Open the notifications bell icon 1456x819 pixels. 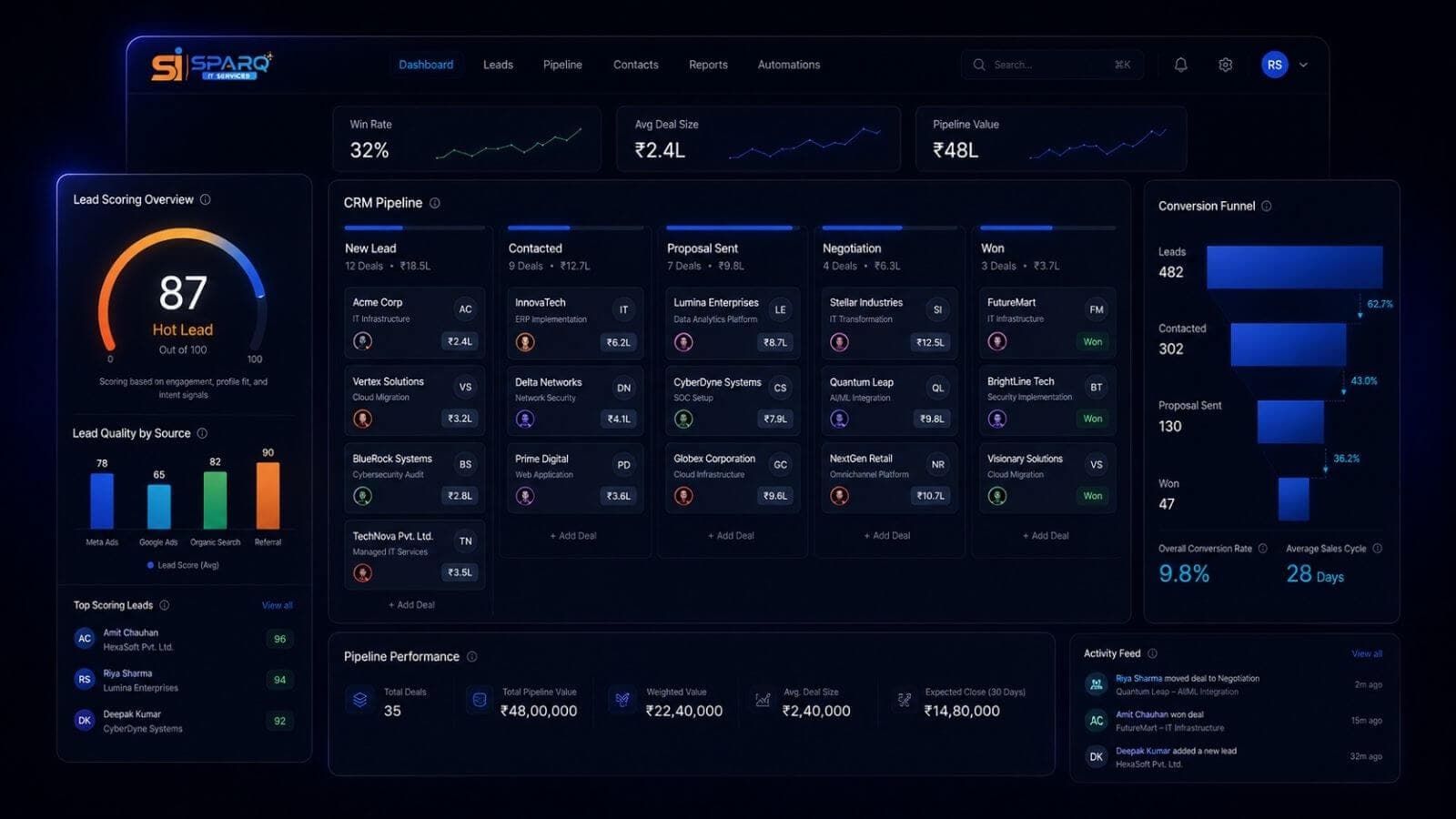coord(1180,65)
